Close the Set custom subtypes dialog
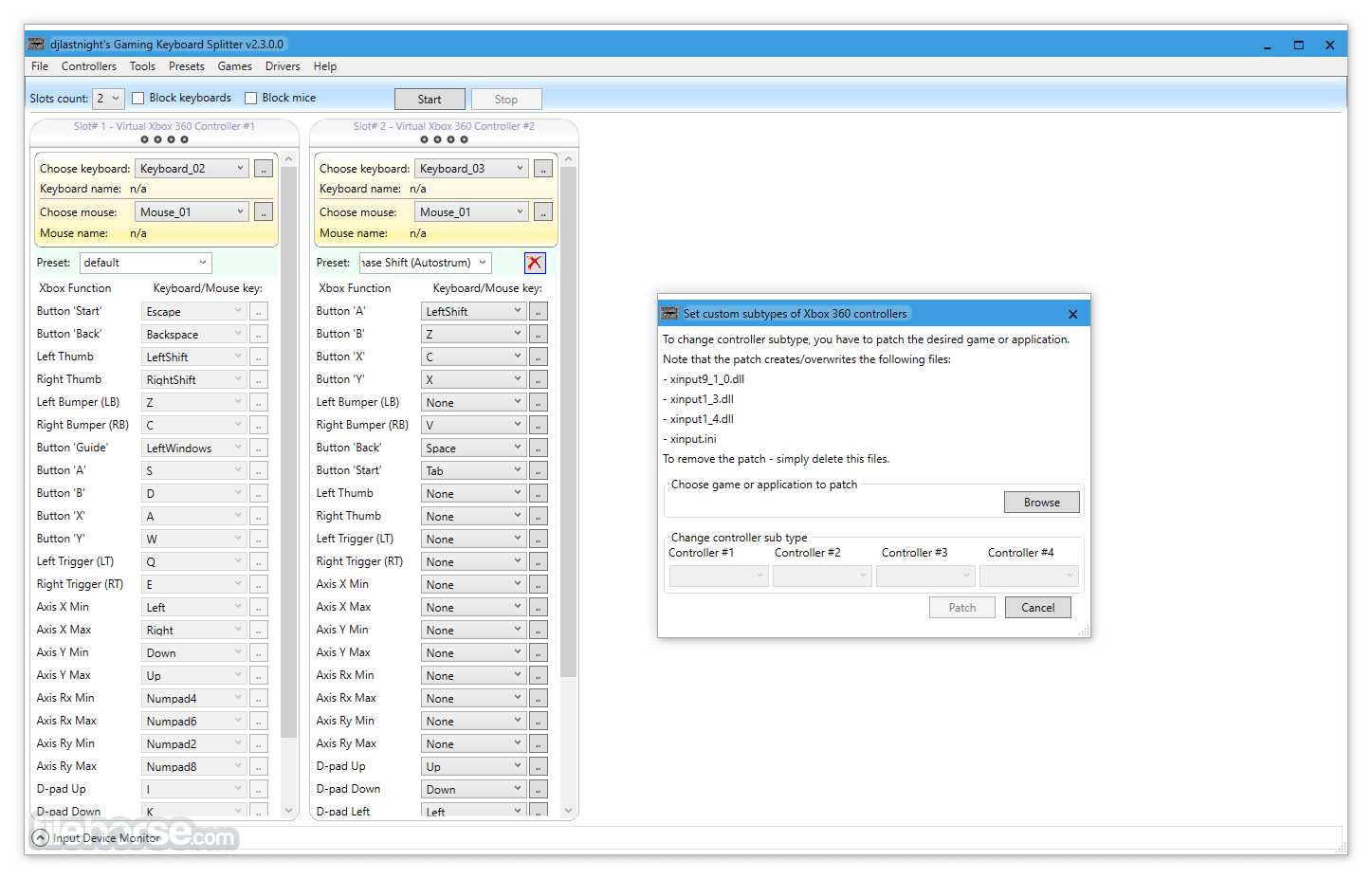This screenshot has width=1372, height=879. coord(1072,314)
